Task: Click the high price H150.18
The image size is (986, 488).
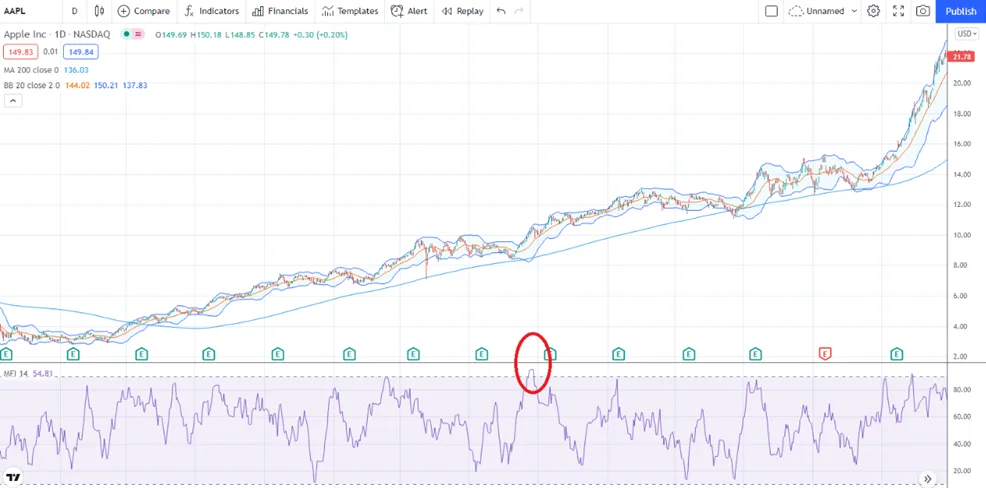Action: point(205,35)
